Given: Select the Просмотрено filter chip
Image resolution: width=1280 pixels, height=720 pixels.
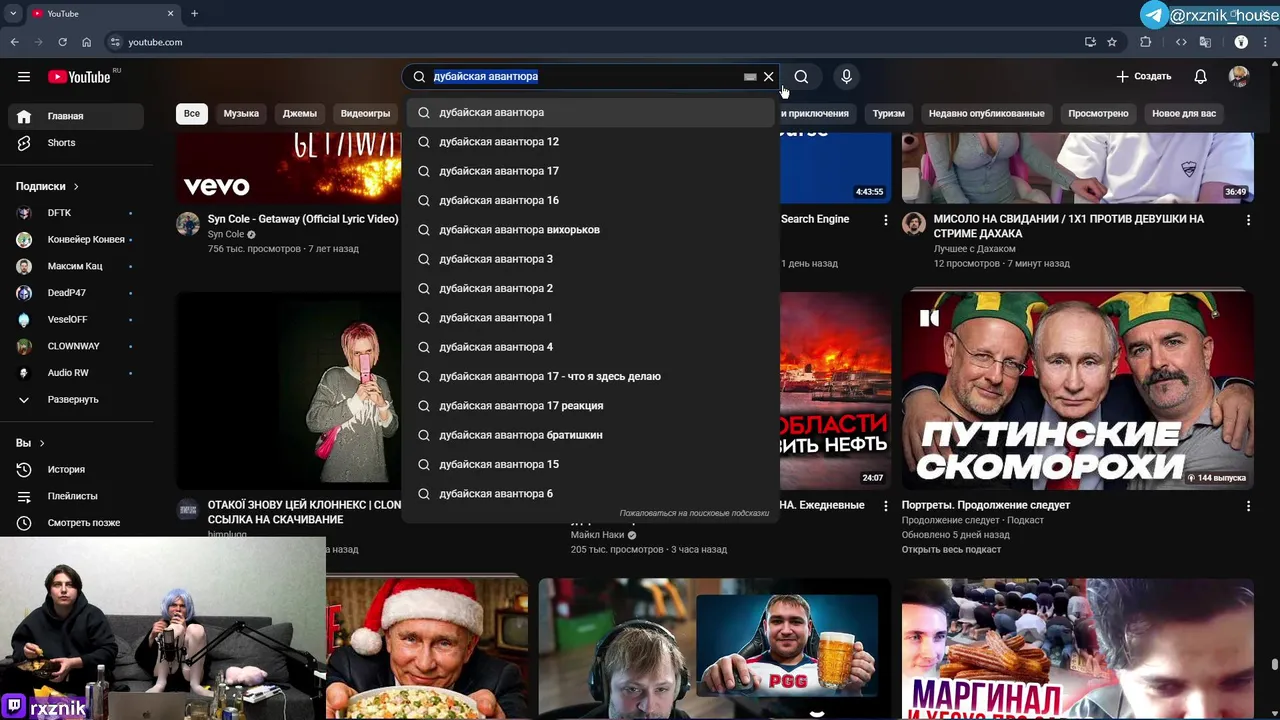Looking at the screenshot, I should [1098, 114].
